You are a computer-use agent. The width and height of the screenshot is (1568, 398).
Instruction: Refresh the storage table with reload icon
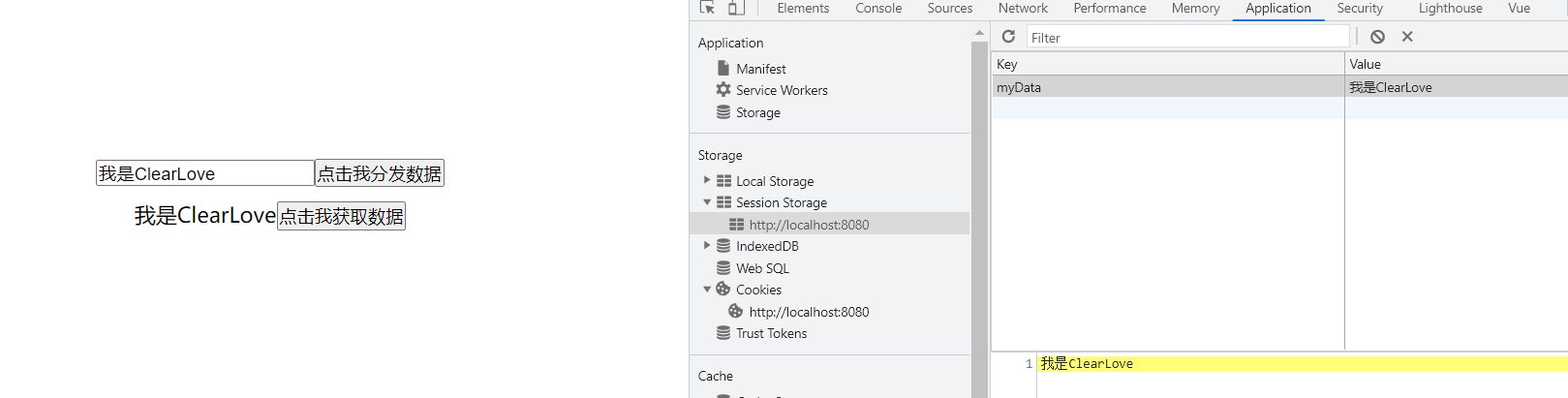(1008, 37)
